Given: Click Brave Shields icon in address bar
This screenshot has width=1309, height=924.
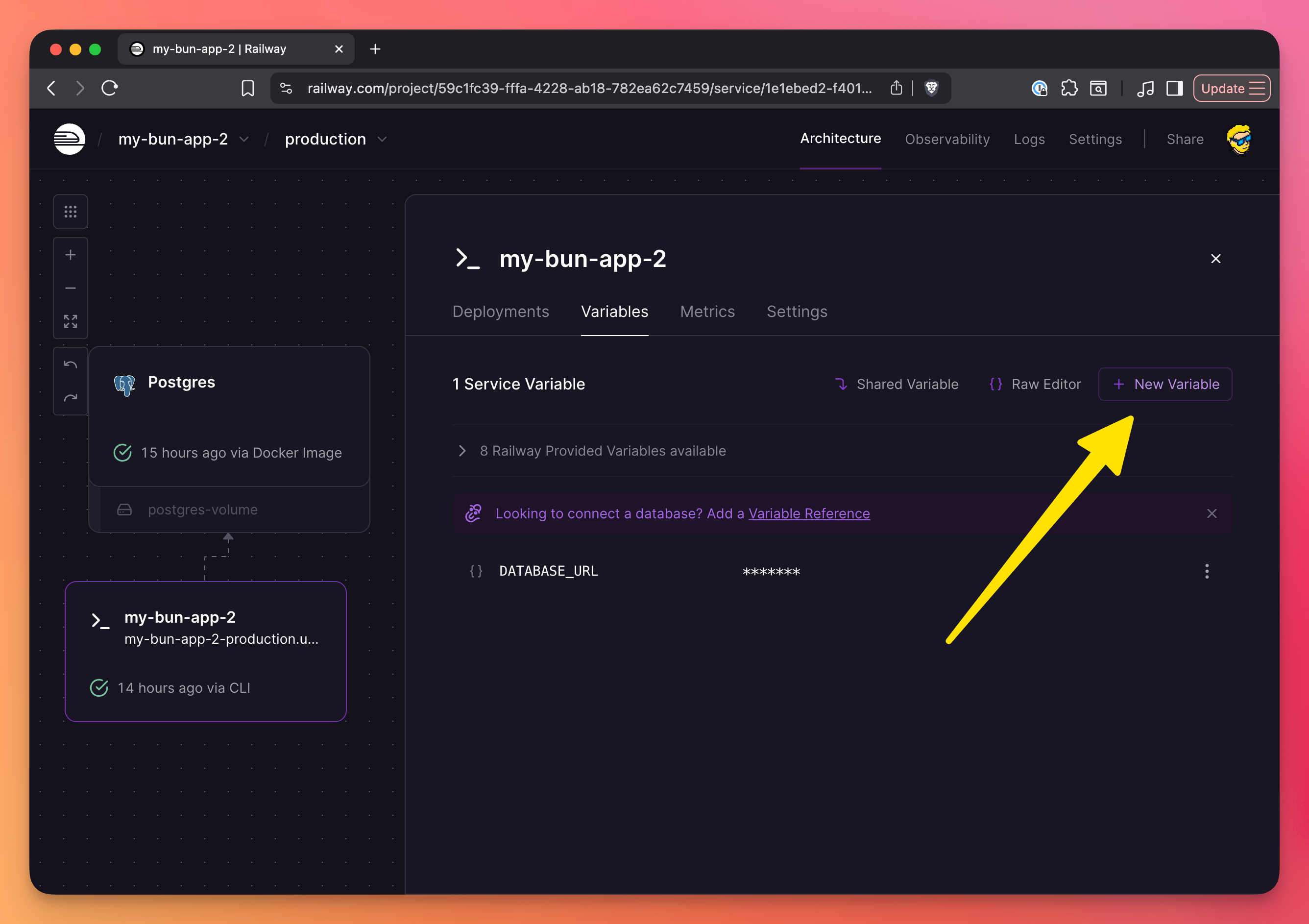Looking at the screenshot, I should (932, 88).
